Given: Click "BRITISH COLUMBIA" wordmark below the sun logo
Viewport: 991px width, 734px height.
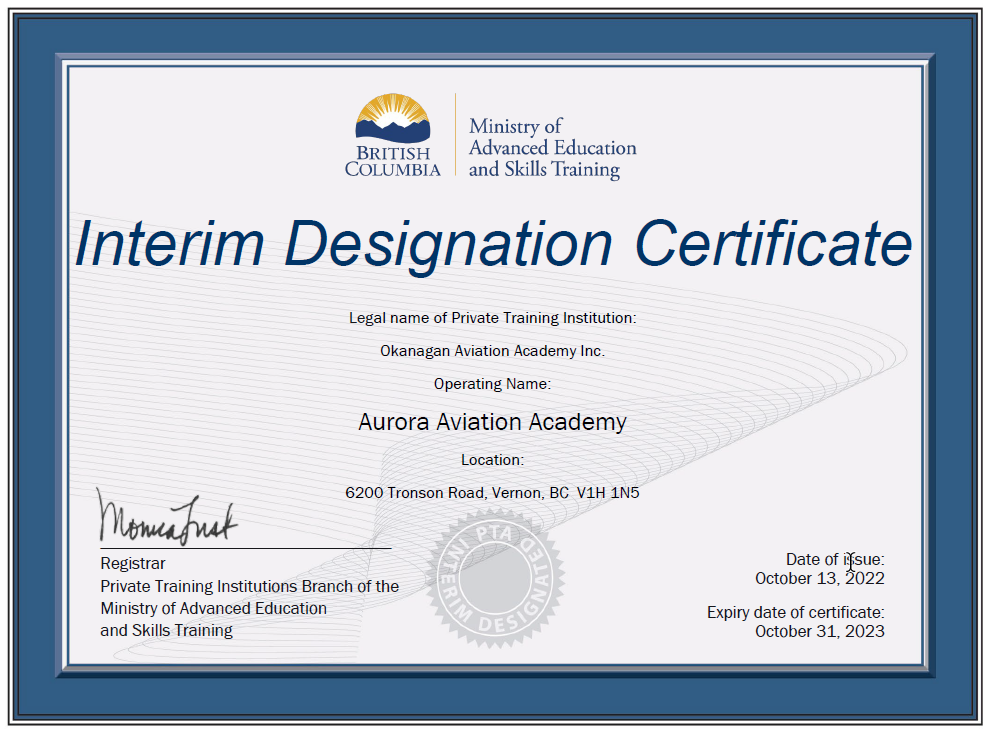Looking at the screenshot, I should click(392, 162).
